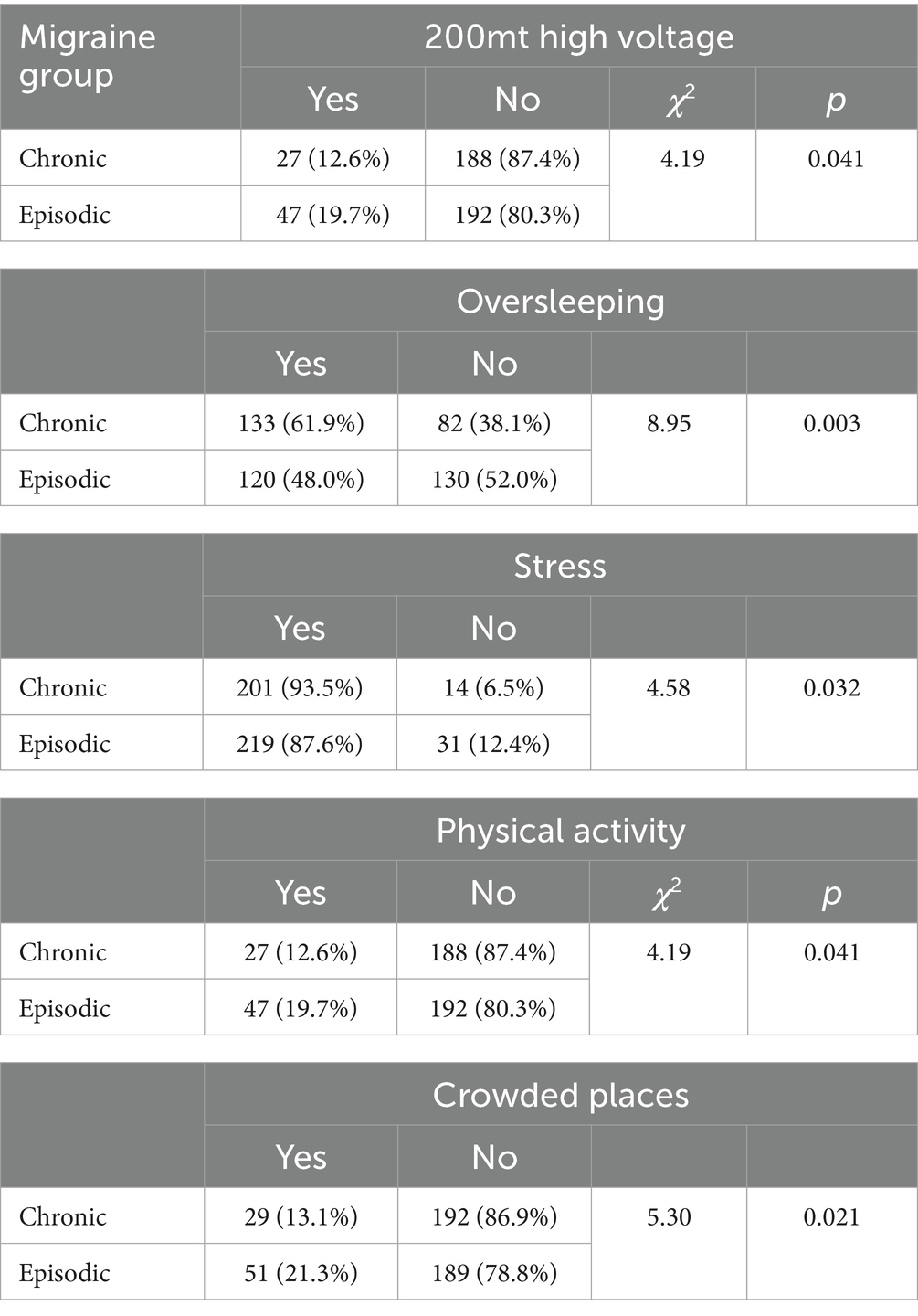Click the Migraine group header cell

pyautogui.click(x=88, y=57)
